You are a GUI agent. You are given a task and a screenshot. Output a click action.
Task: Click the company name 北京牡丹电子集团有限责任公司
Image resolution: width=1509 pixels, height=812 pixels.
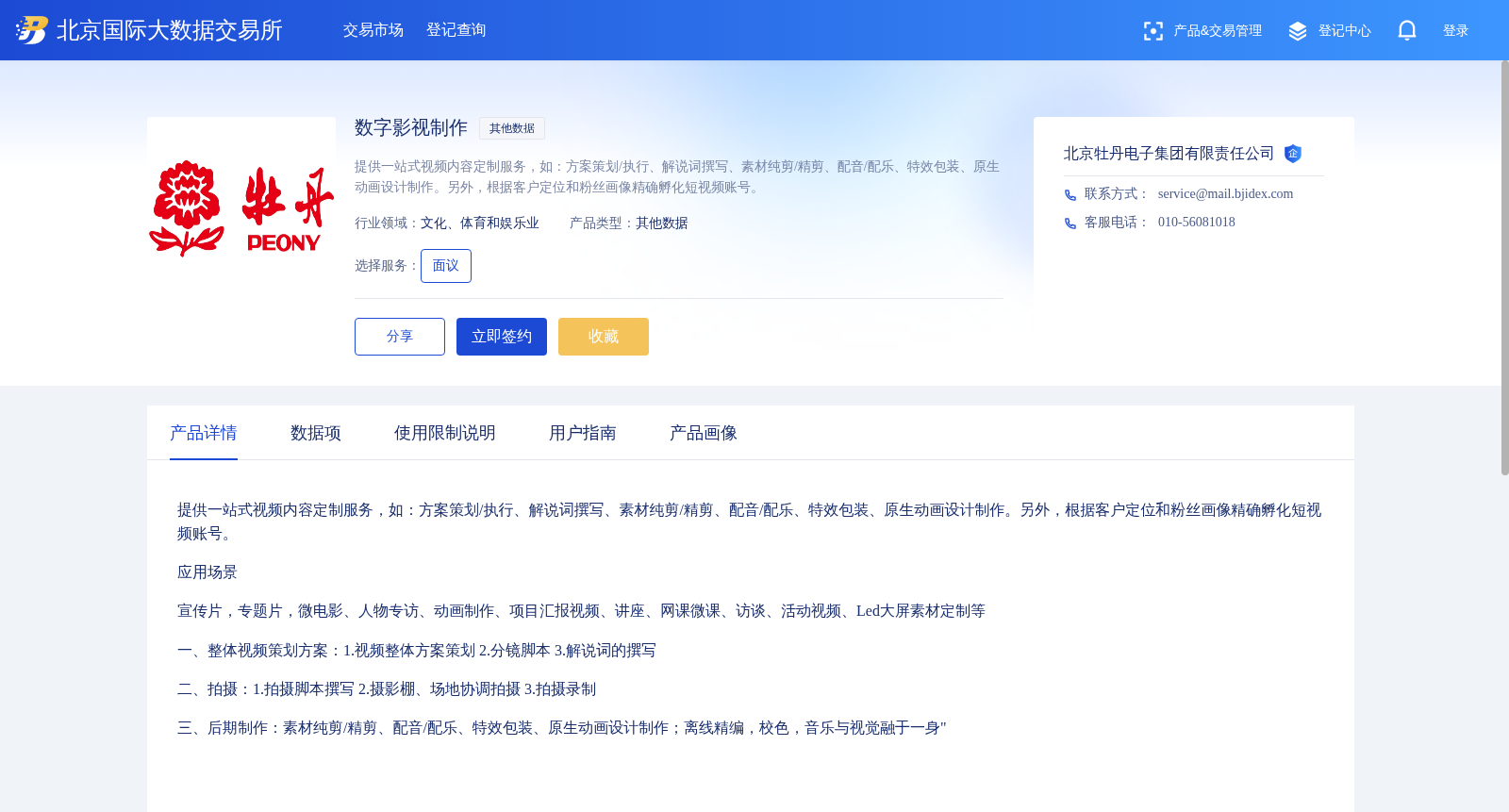coord(1169,154)
